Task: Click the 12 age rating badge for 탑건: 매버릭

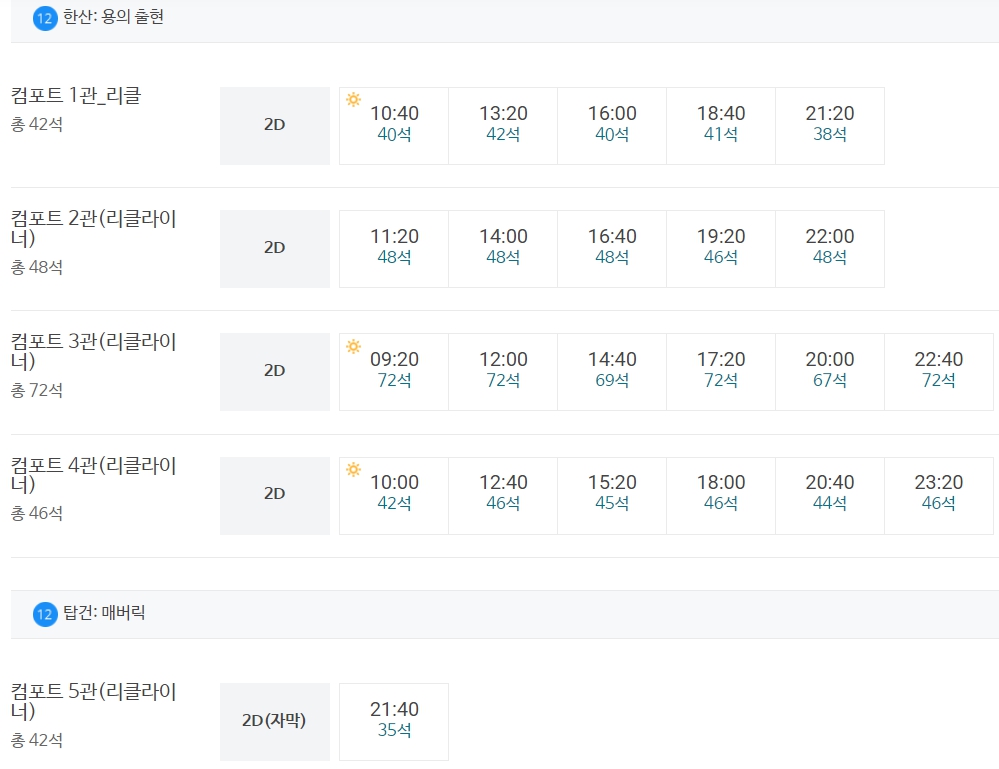Action: point(45,614)
